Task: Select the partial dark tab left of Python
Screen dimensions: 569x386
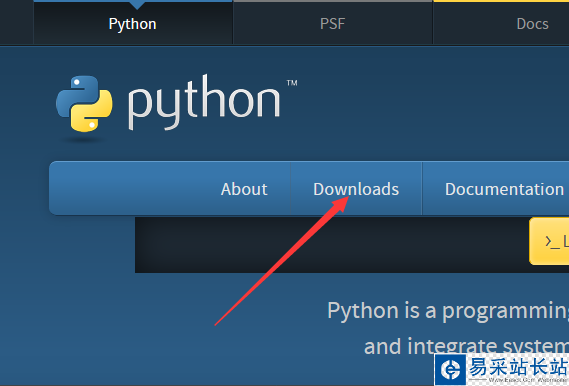Action: click(16, 22)
